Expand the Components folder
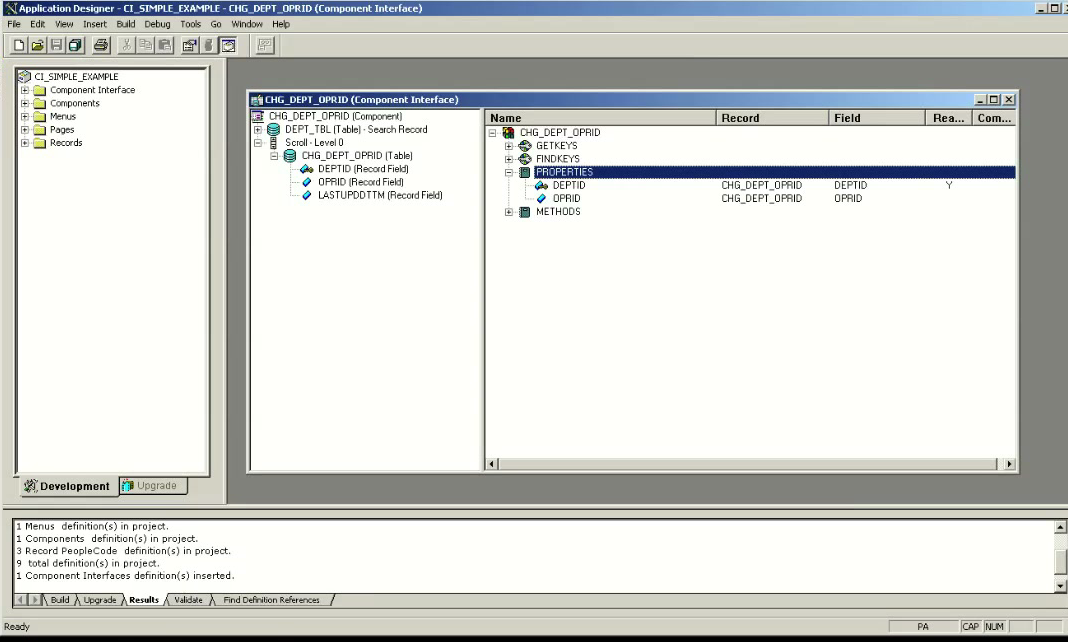This screenshot has height=642, width=1068. pyautogui.click(x=25, y=103)
